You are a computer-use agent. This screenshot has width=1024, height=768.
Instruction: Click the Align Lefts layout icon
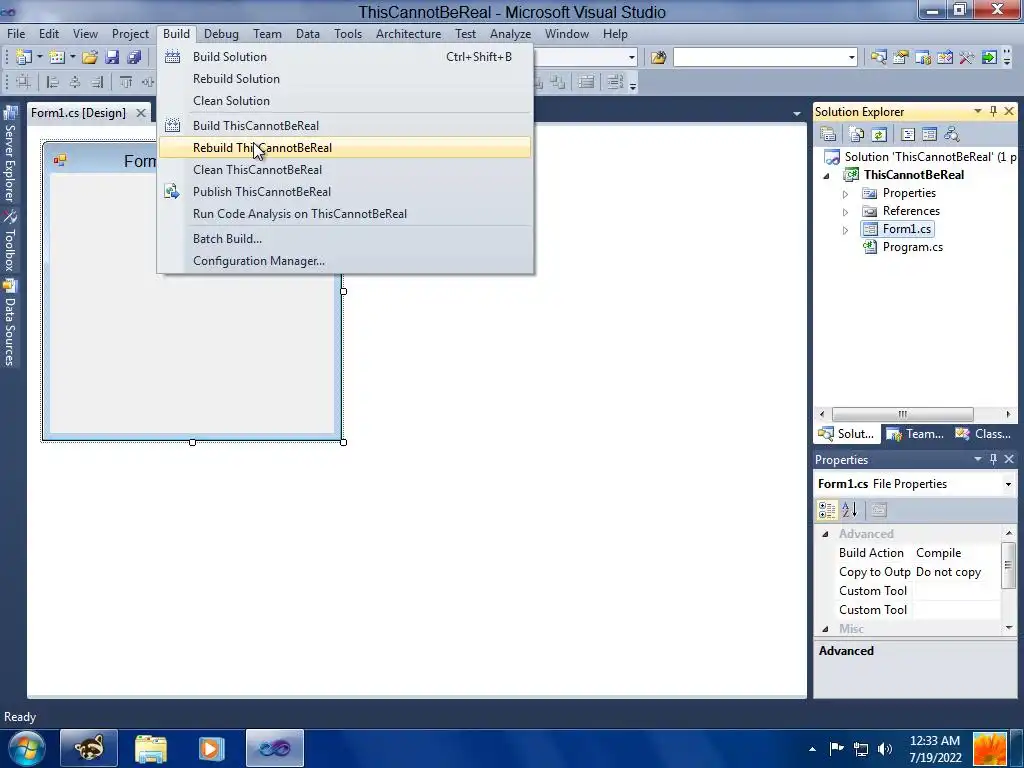point(53,82)
